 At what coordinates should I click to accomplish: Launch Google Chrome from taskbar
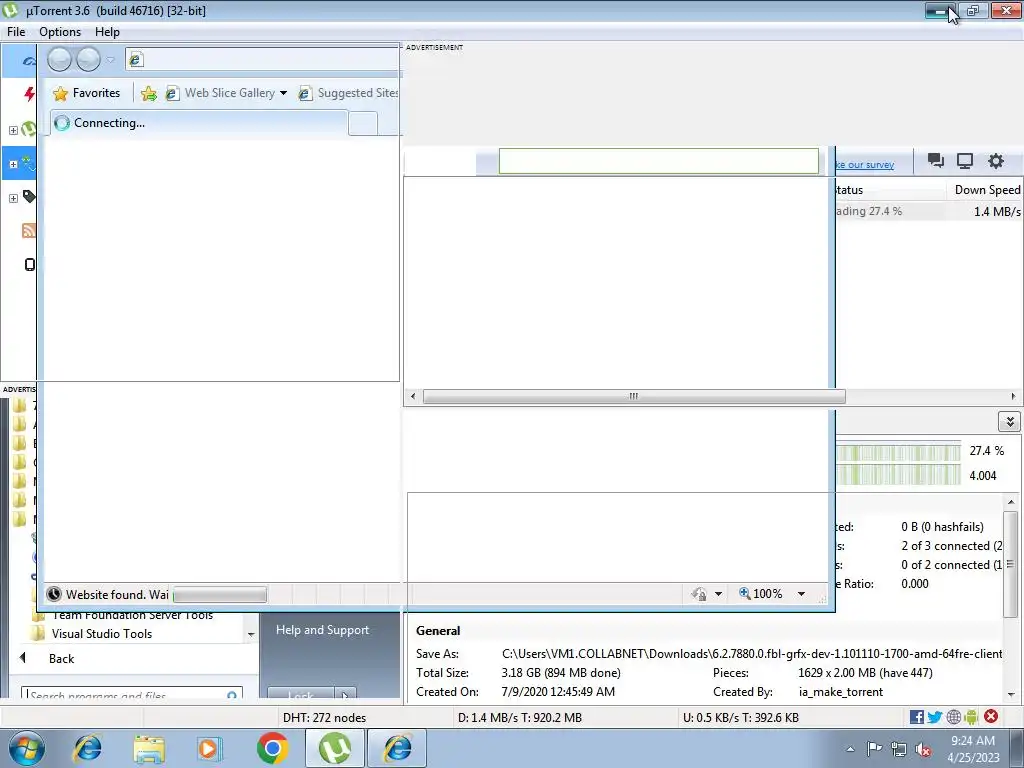point(272,748)
